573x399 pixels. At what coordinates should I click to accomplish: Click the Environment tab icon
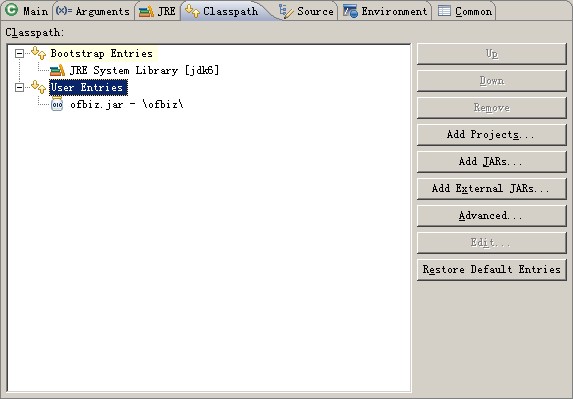point(350,11)
